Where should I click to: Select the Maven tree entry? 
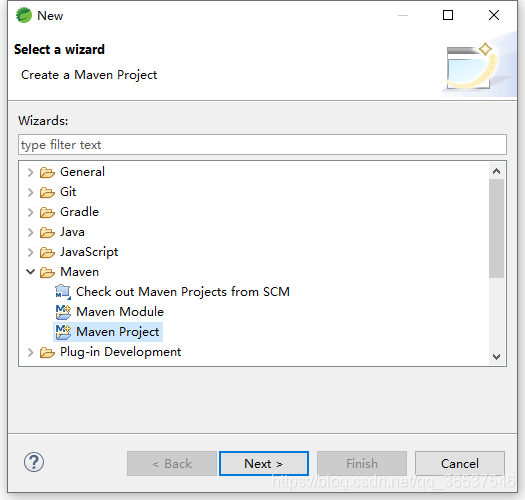[79, 272]
